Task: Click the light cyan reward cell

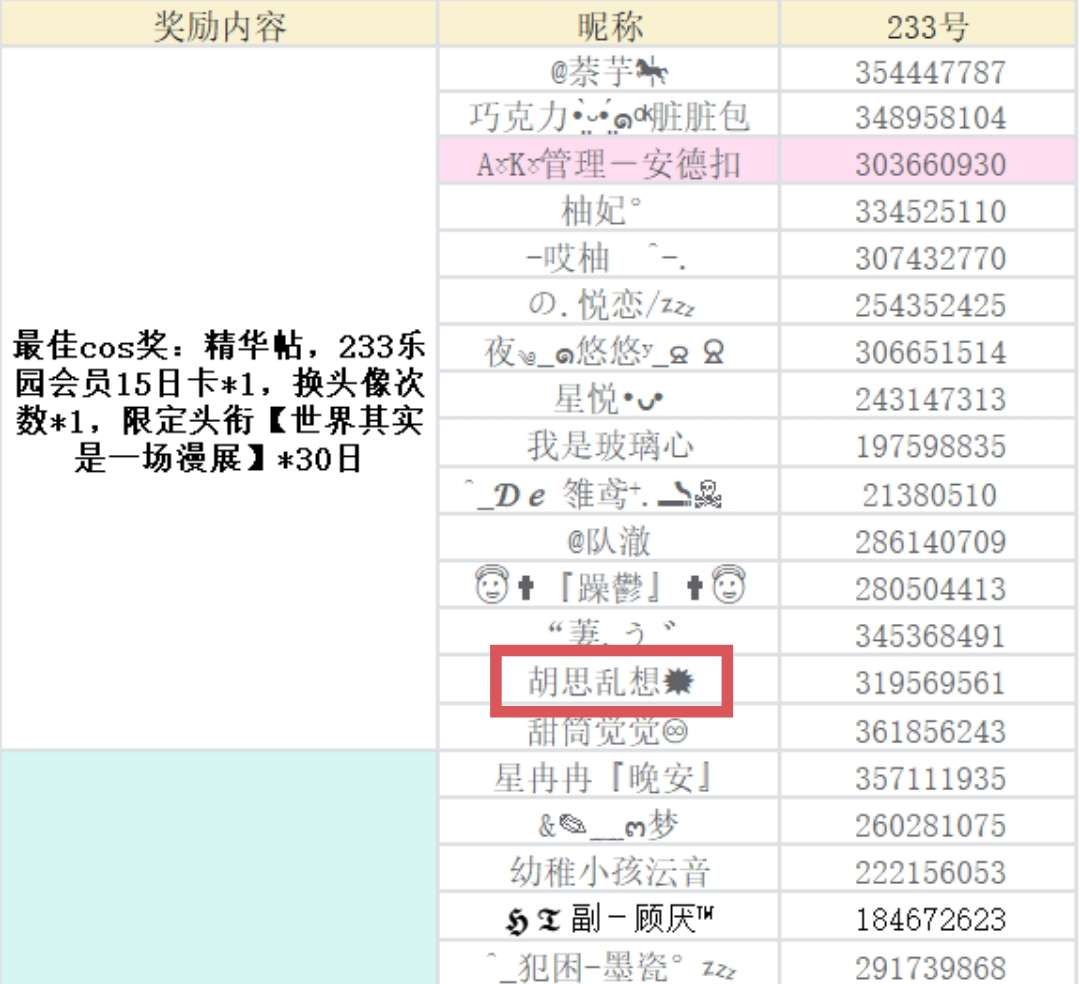Action: pyautogui.click(x=219, y=866)
